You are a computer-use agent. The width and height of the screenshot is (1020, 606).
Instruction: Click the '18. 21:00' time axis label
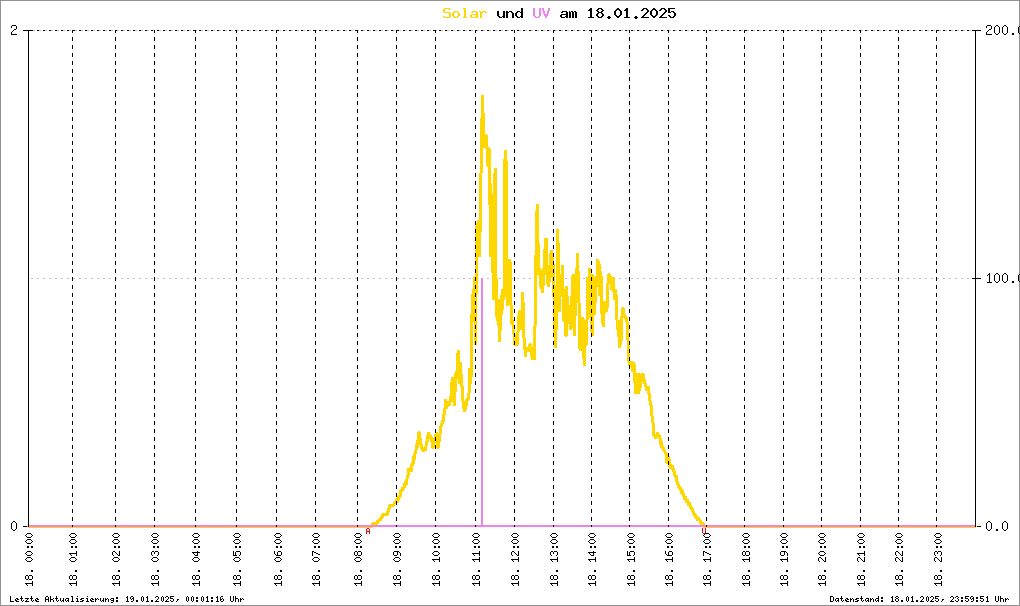(x=861, y=560)
